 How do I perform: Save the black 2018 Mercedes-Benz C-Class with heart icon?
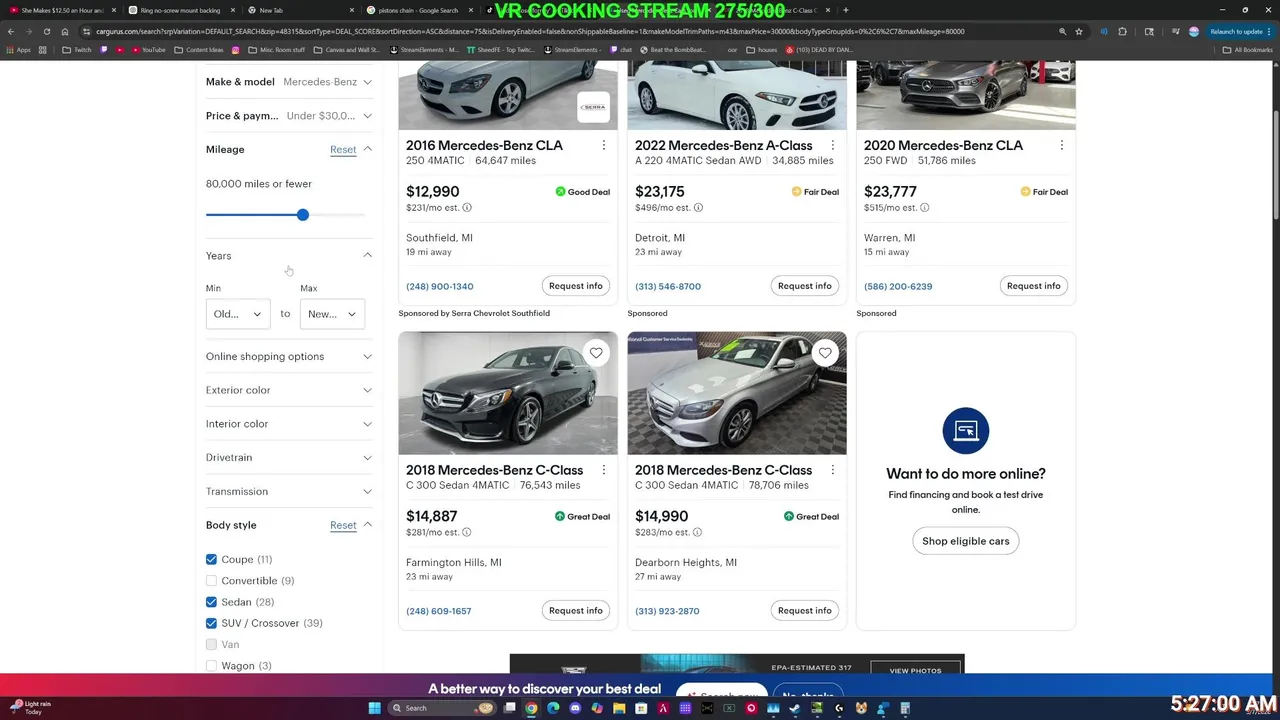(x=596, y=353)
